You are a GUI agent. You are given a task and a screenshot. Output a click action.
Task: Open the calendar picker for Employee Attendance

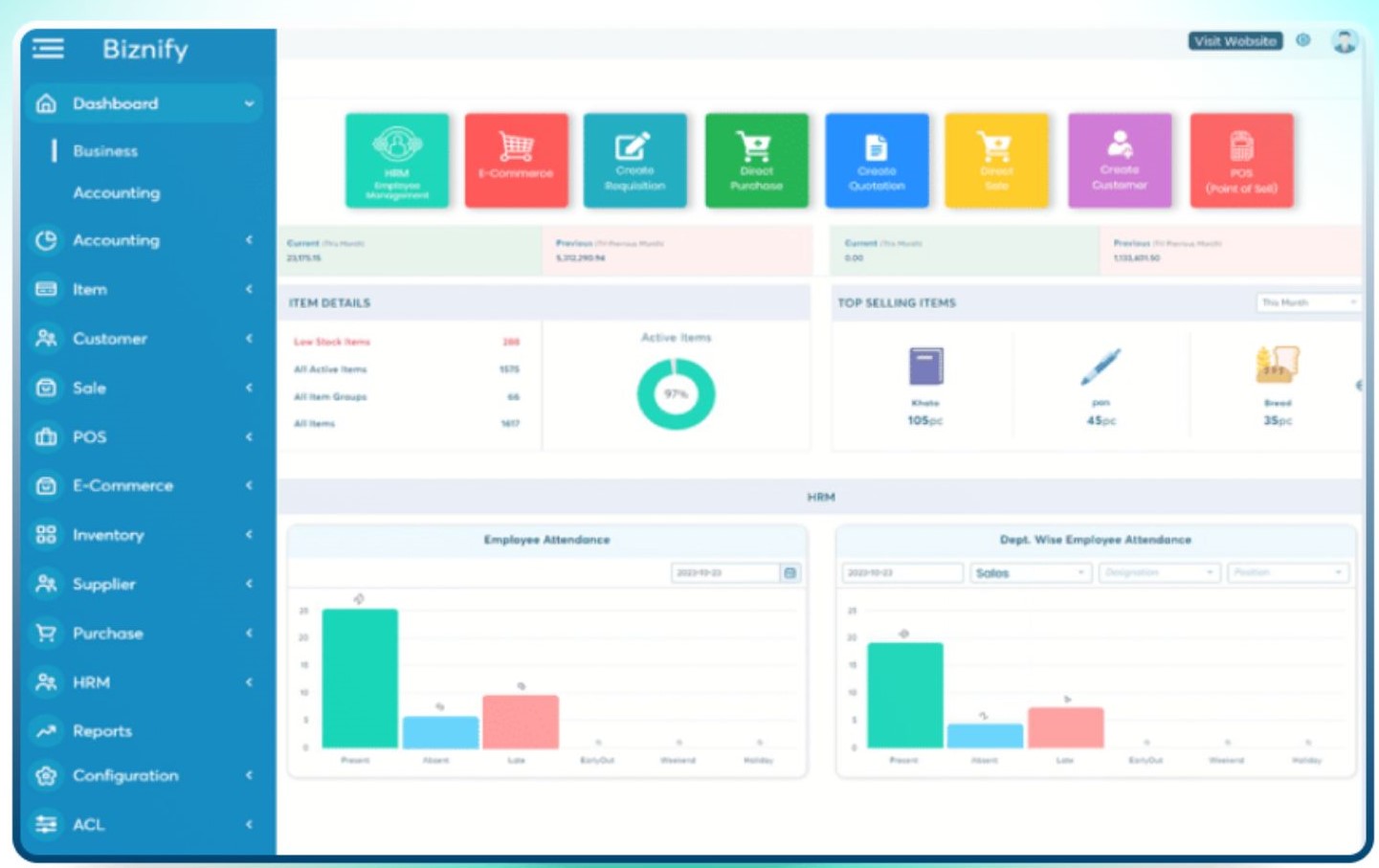790,572
